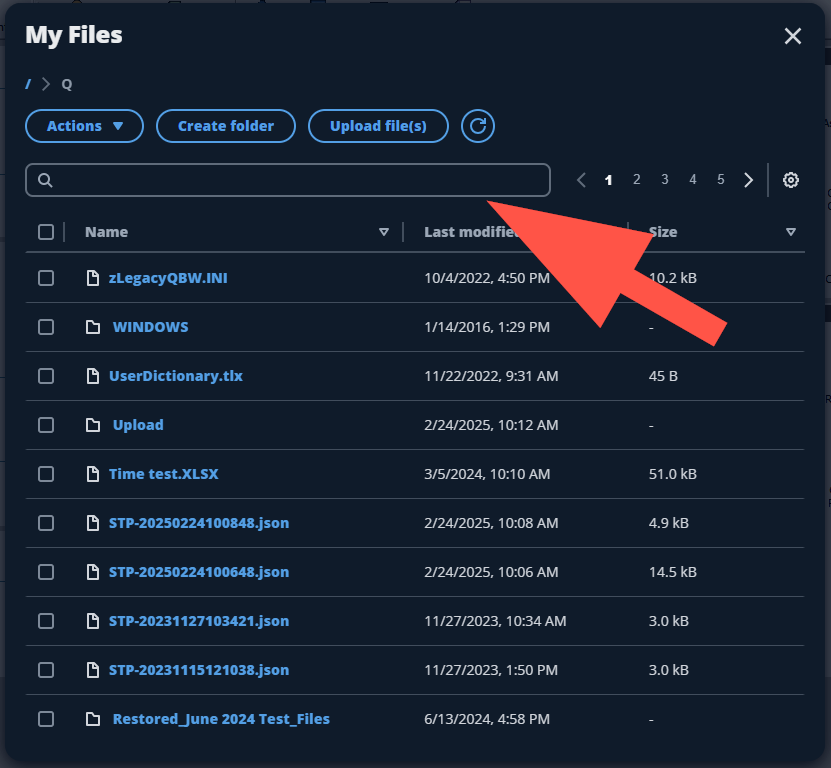Click the file icon beside UserDictionary.tlx

pyautogui.click(x=93, y=376)
